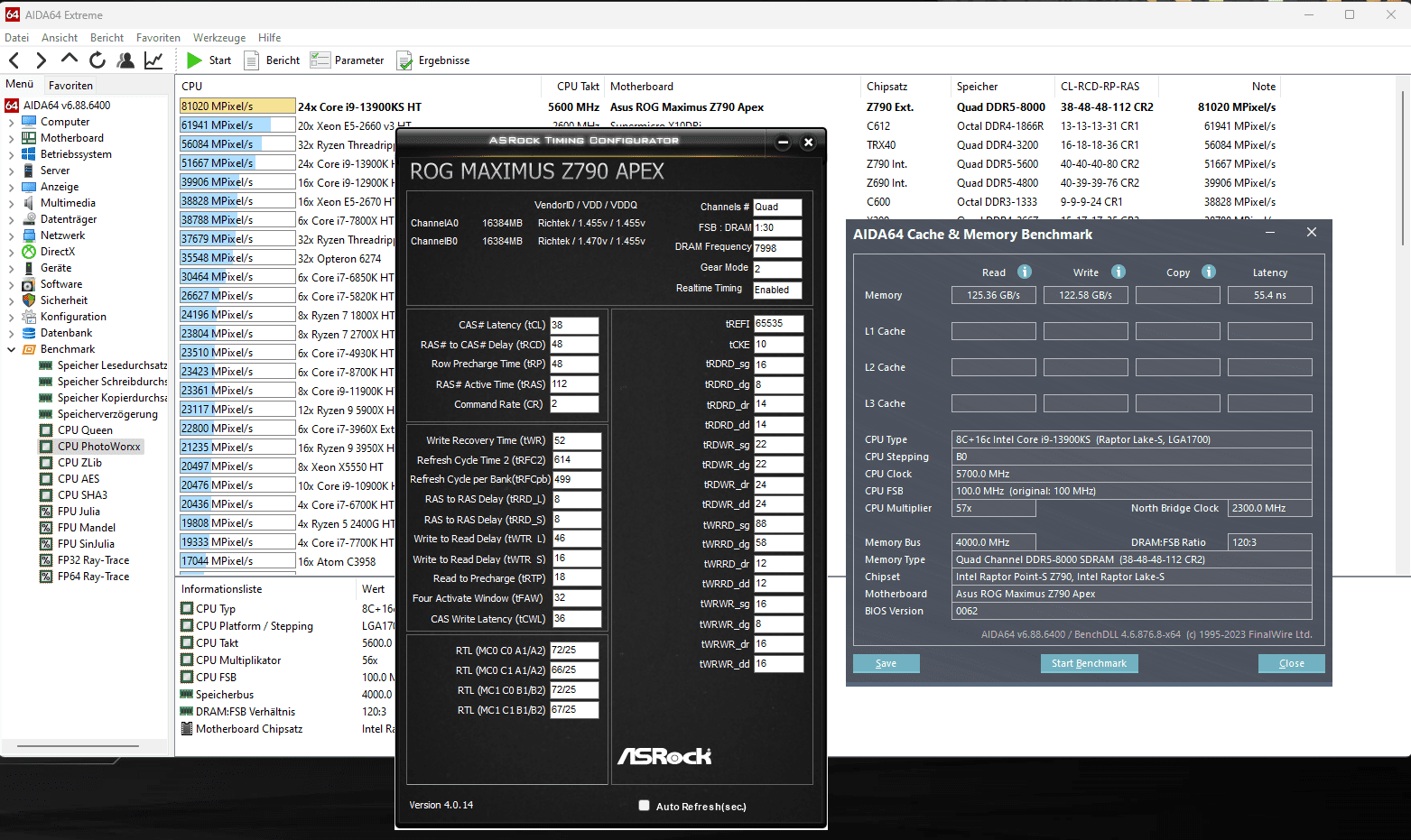Expand the Motherboard tree node

(x=11, y=138)
